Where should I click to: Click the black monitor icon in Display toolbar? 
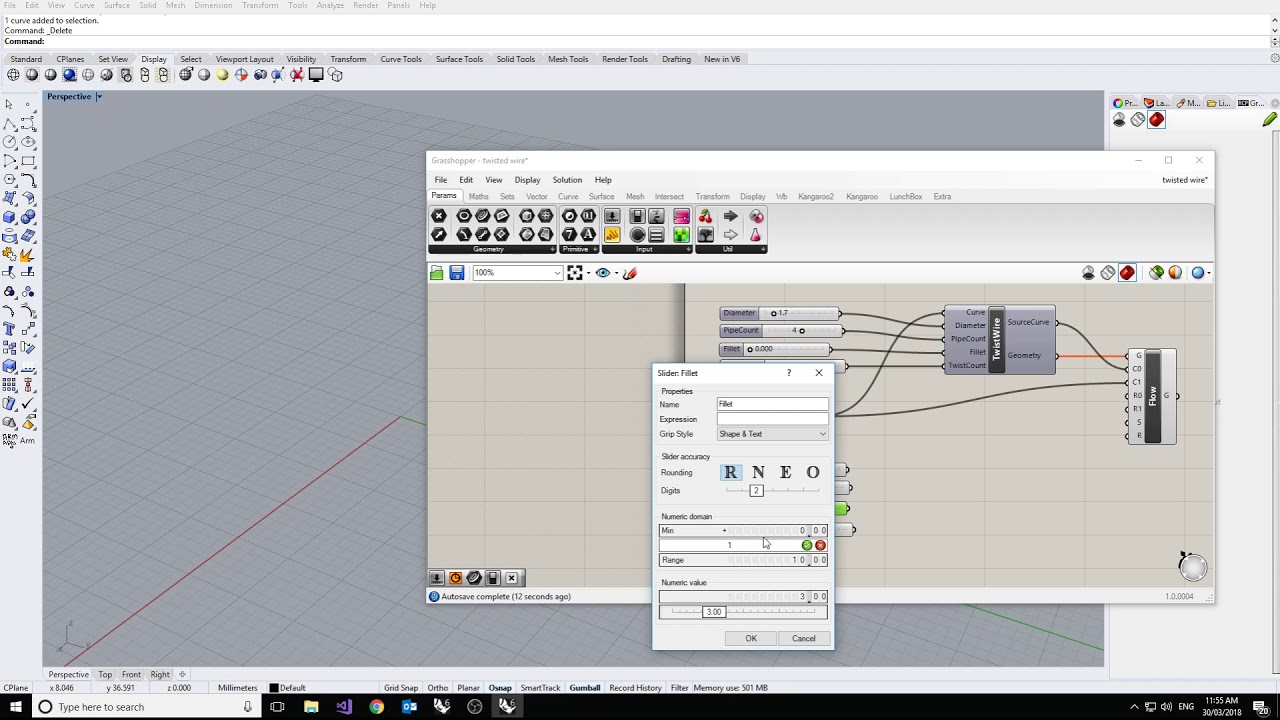pos(316,75)
